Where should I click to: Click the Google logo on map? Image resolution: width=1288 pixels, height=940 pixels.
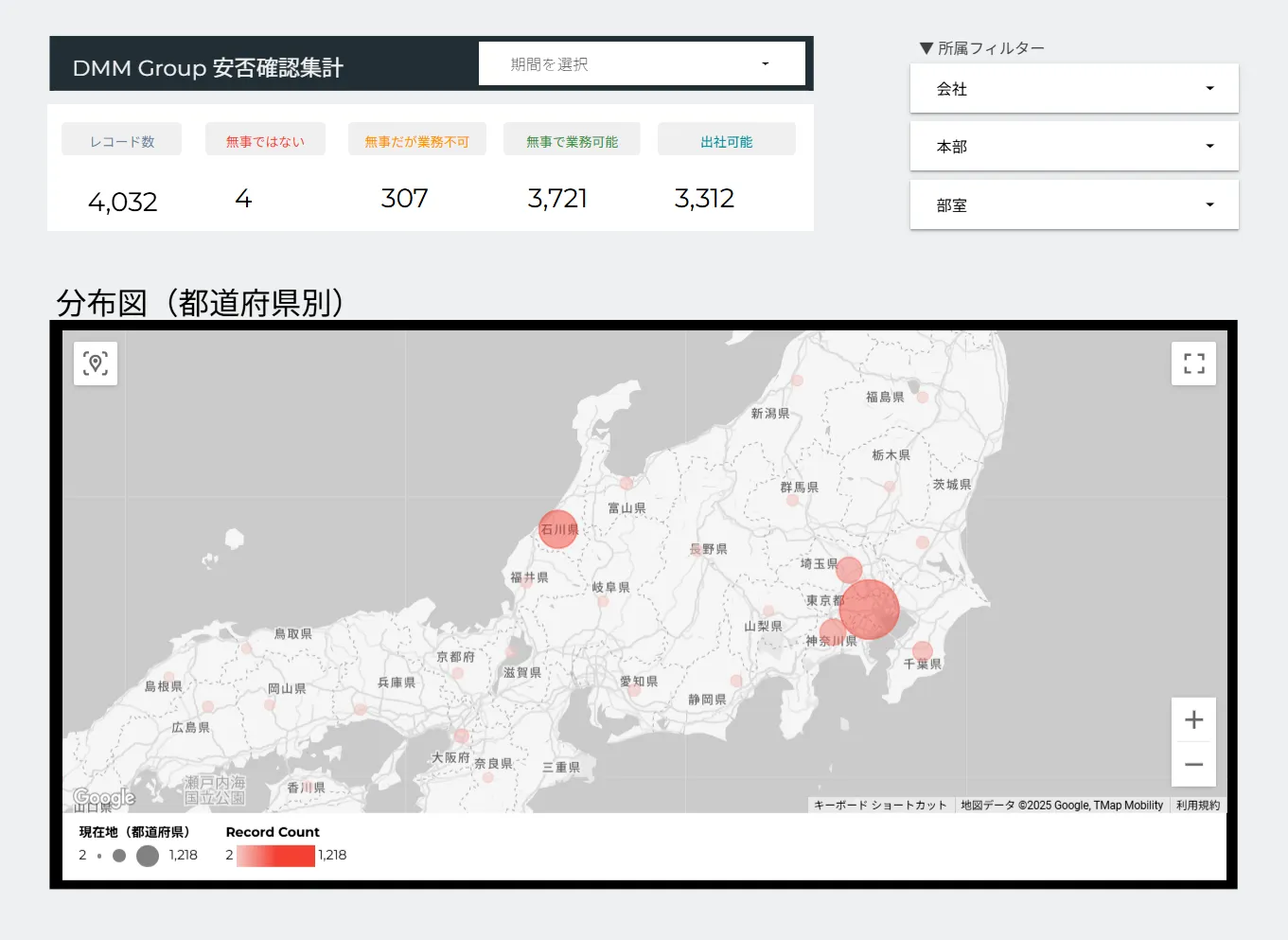104,798
